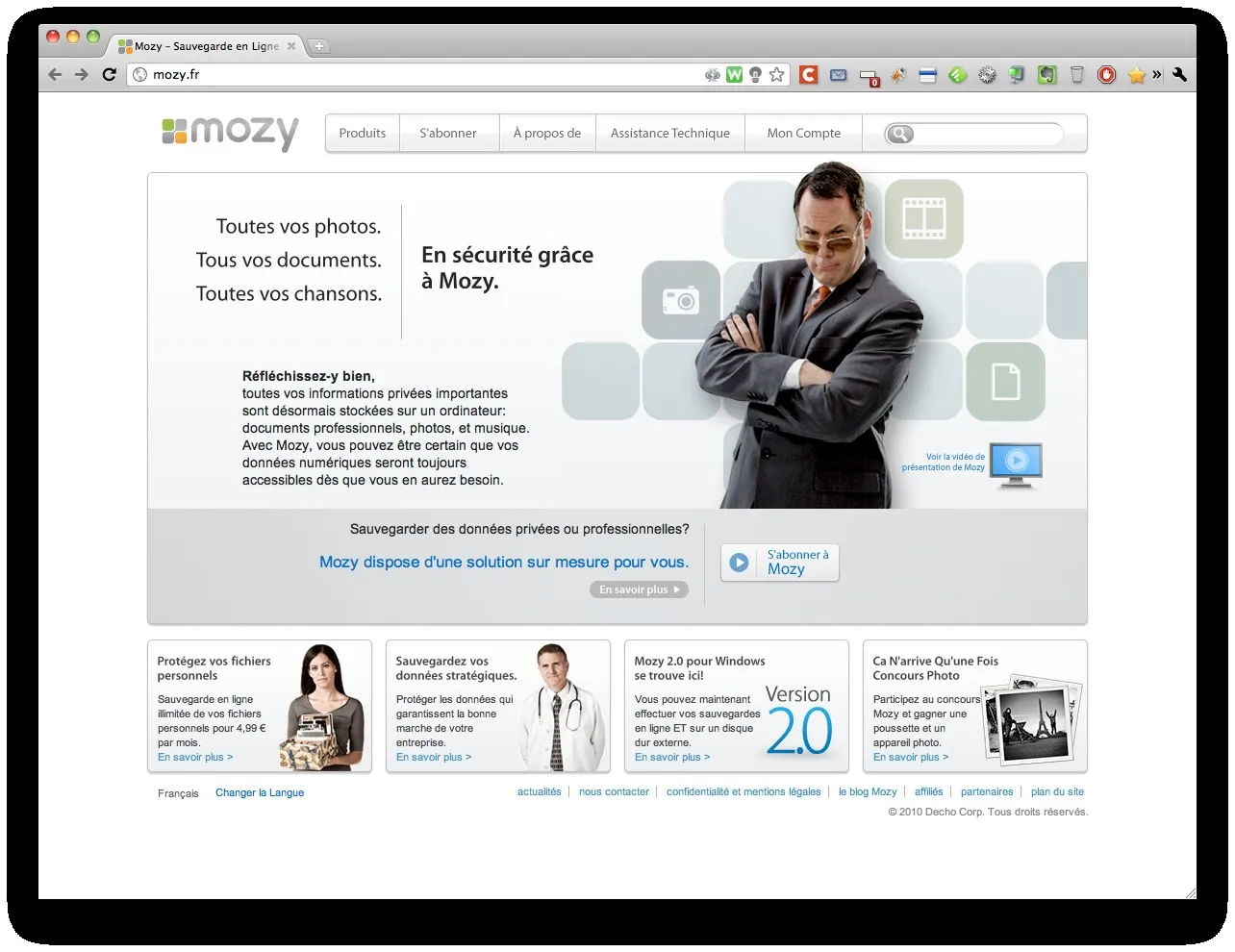Click the lightbulb icon in address bar
Image resolution: width=1235 pixels, height=952 pixels.
click(755, 74)
